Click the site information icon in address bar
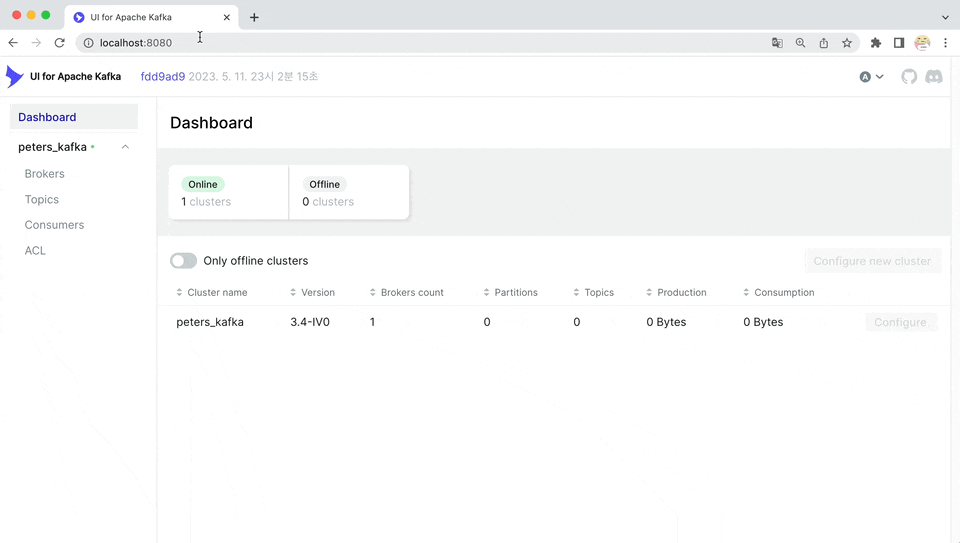 (88, 43)
